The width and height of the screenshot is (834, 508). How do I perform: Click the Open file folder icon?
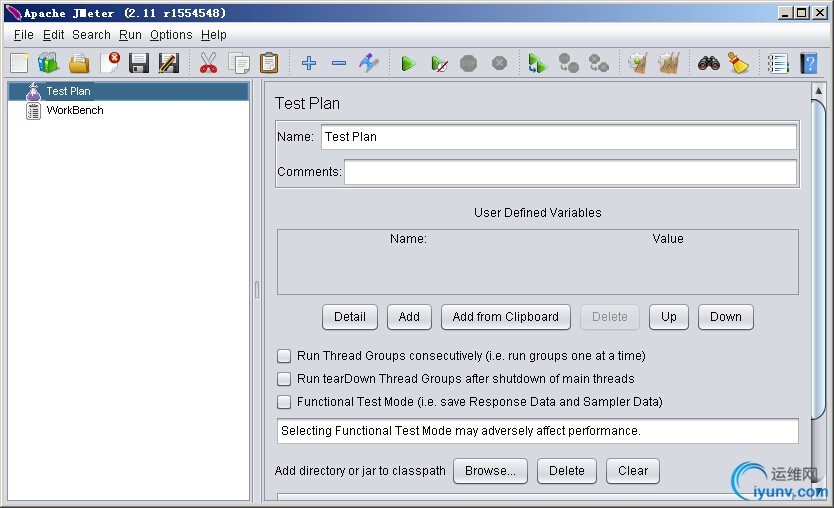tap(79, 63)
